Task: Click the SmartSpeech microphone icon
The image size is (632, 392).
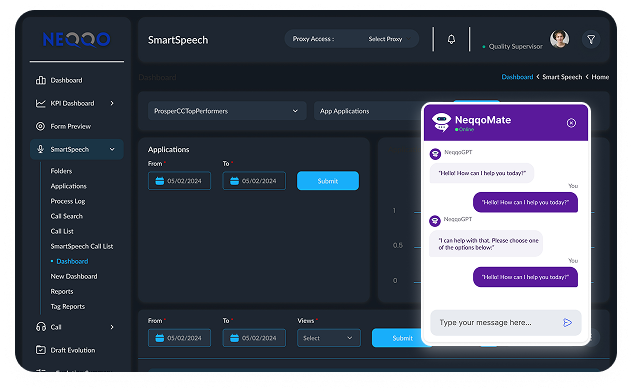Action: tap(40, 149)
